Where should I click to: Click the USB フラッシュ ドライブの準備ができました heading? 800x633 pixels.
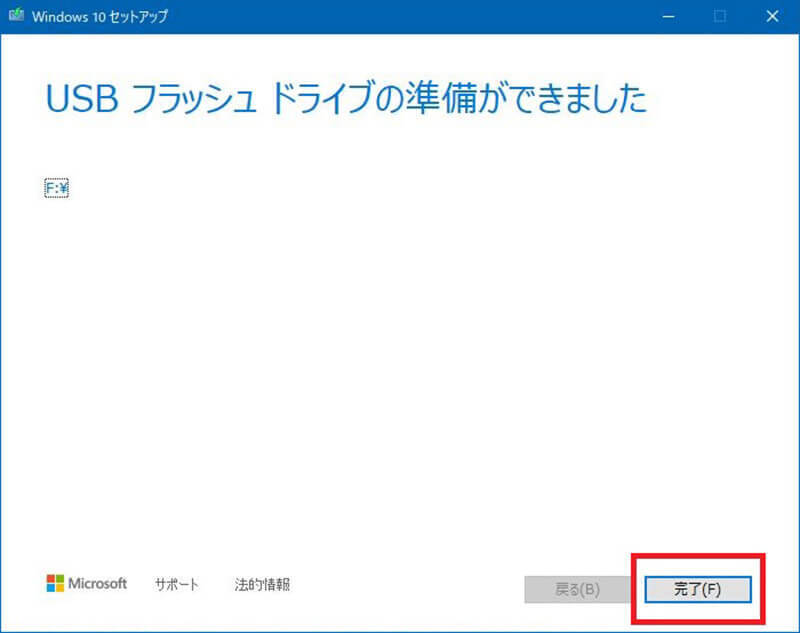coord(346,99)
